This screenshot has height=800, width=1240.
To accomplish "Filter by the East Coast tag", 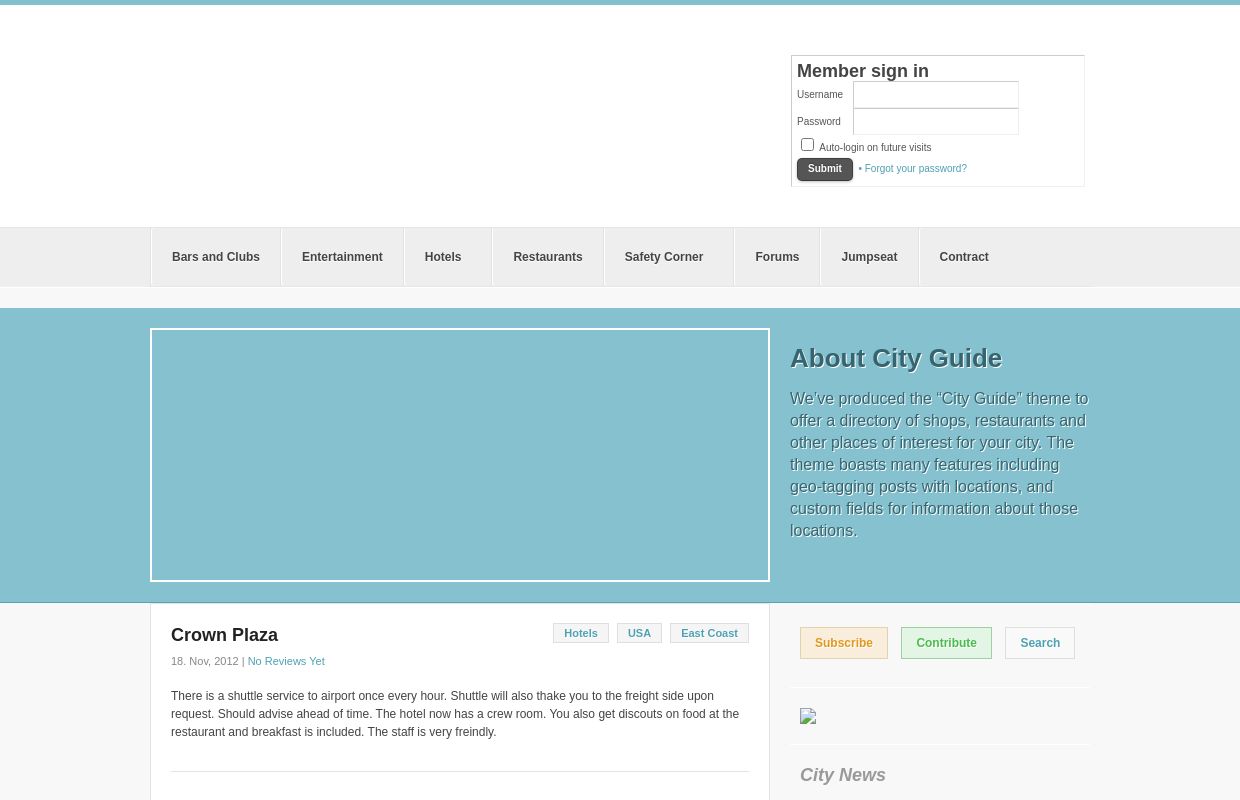I will (x=709, y=633).
